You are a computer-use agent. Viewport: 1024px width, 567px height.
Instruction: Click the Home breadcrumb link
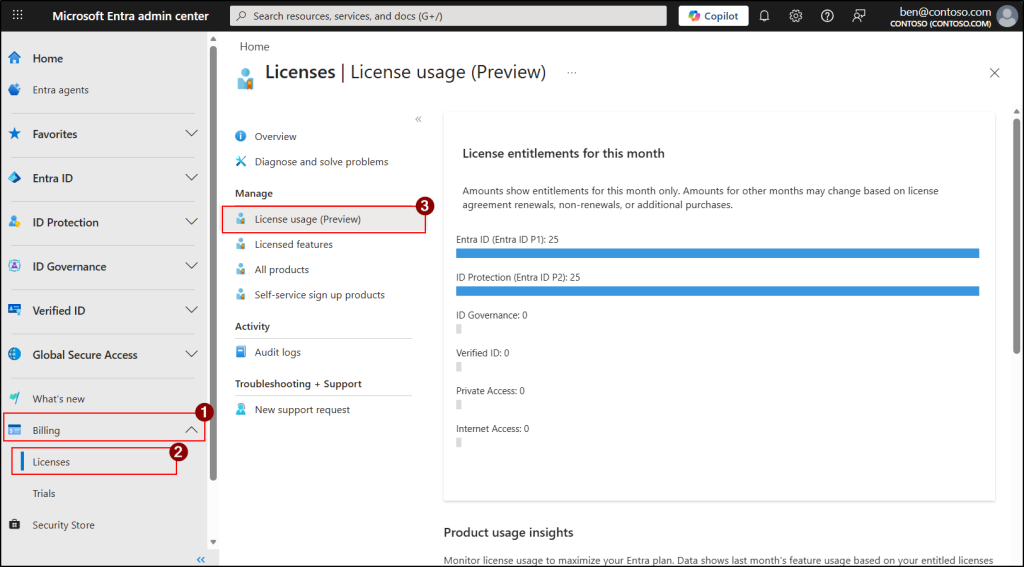point(254,47)
